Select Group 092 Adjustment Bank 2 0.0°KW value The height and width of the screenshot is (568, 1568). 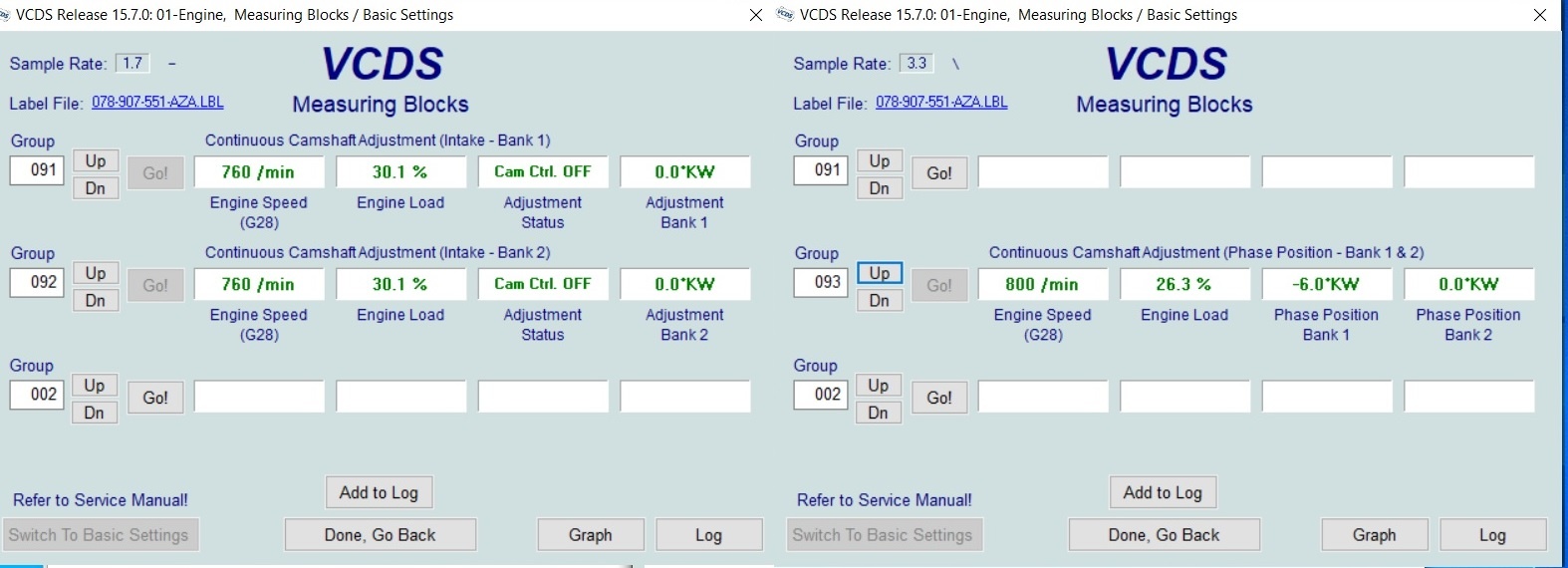[x=685, y=284]
